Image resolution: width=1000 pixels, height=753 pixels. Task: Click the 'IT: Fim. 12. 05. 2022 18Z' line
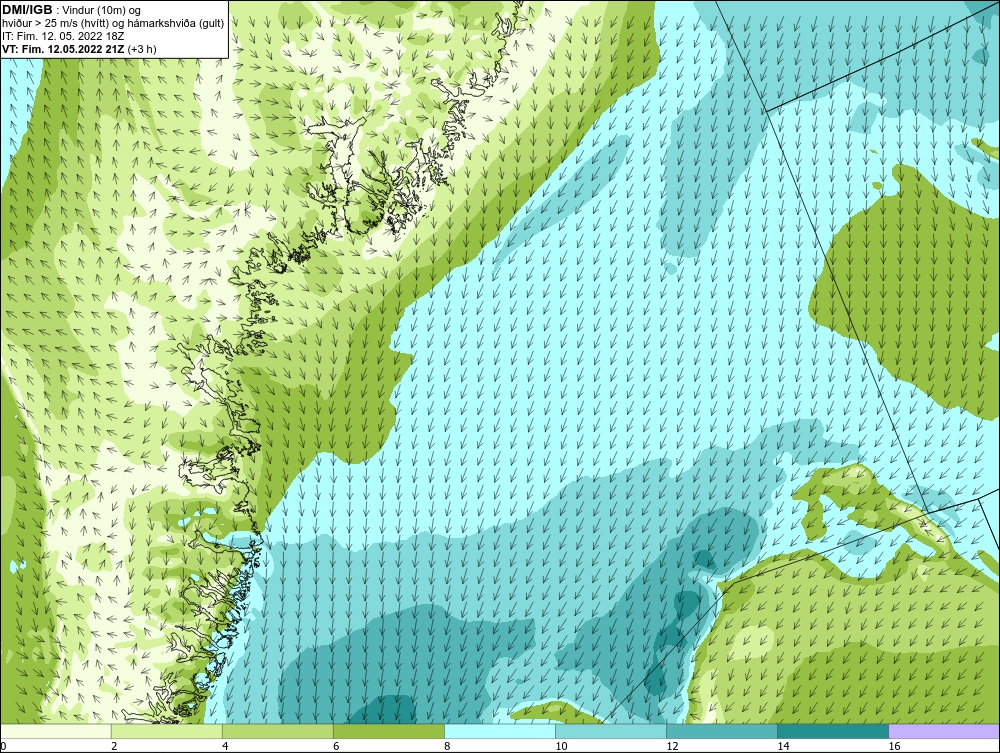tap(63, 36)
